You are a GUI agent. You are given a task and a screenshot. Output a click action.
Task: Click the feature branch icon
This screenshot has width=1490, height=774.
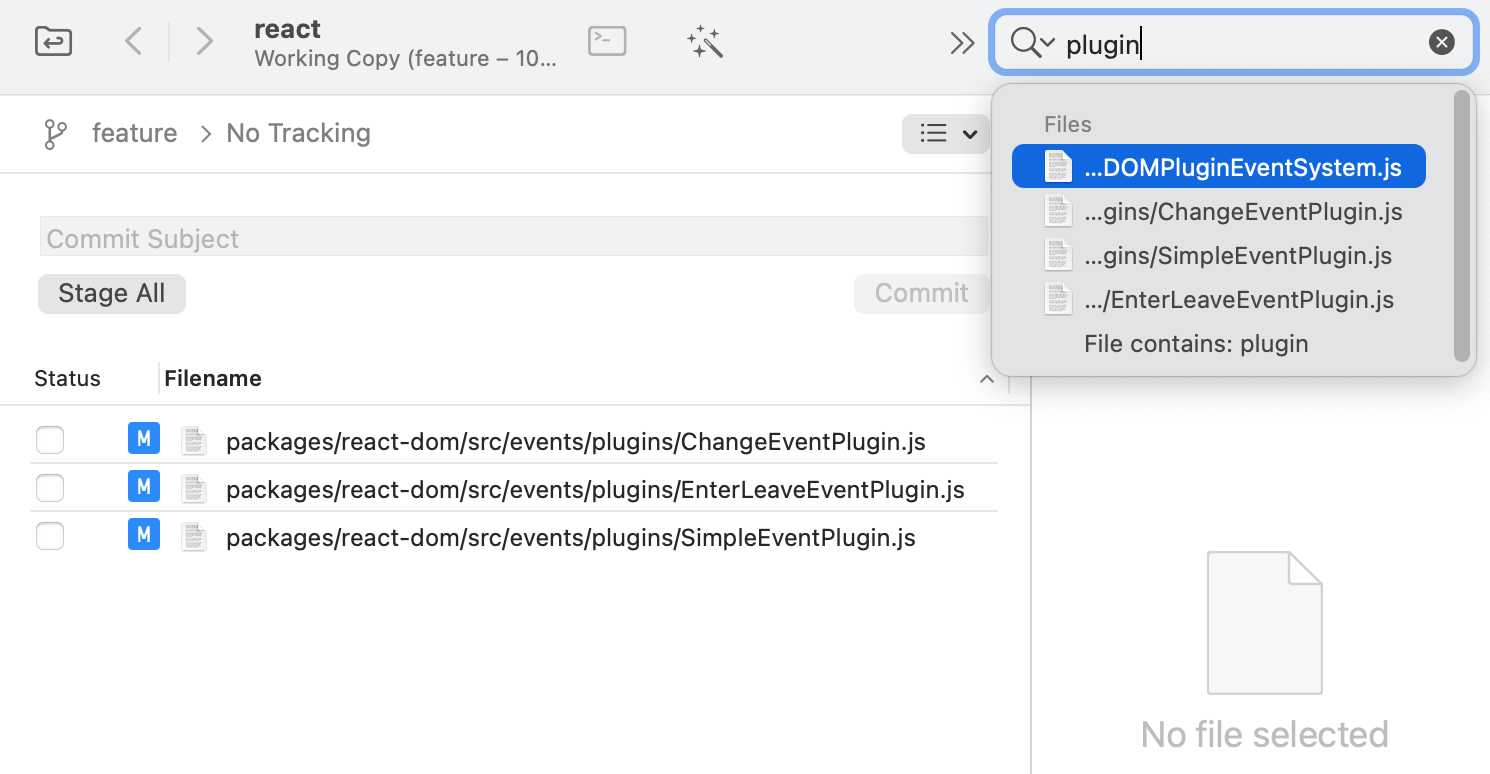[56, 134]
